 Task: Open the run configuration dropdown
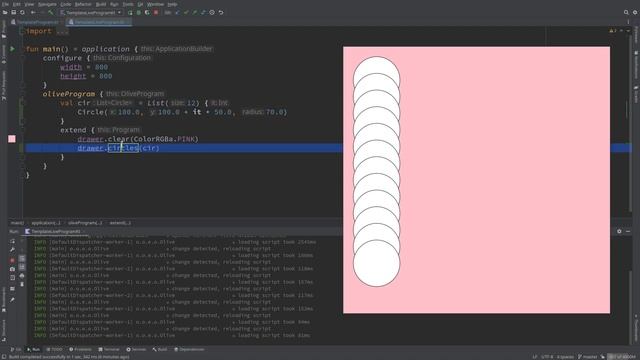91,13
